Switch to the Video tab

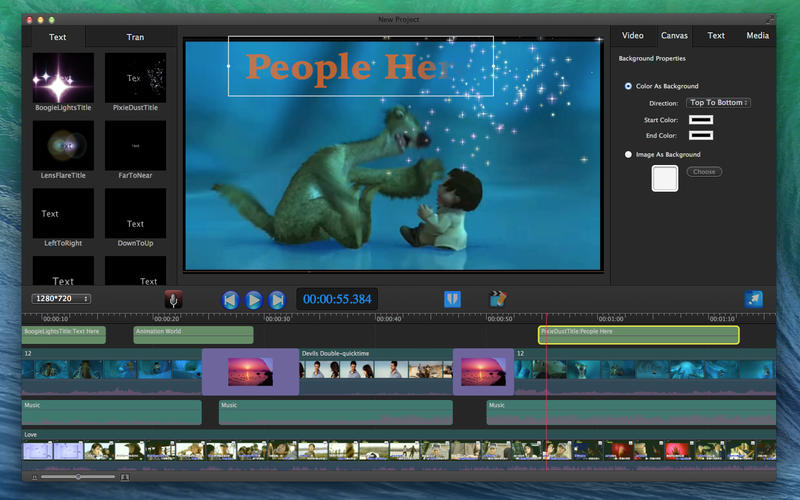pyautogui.click(x=633, y=35)
